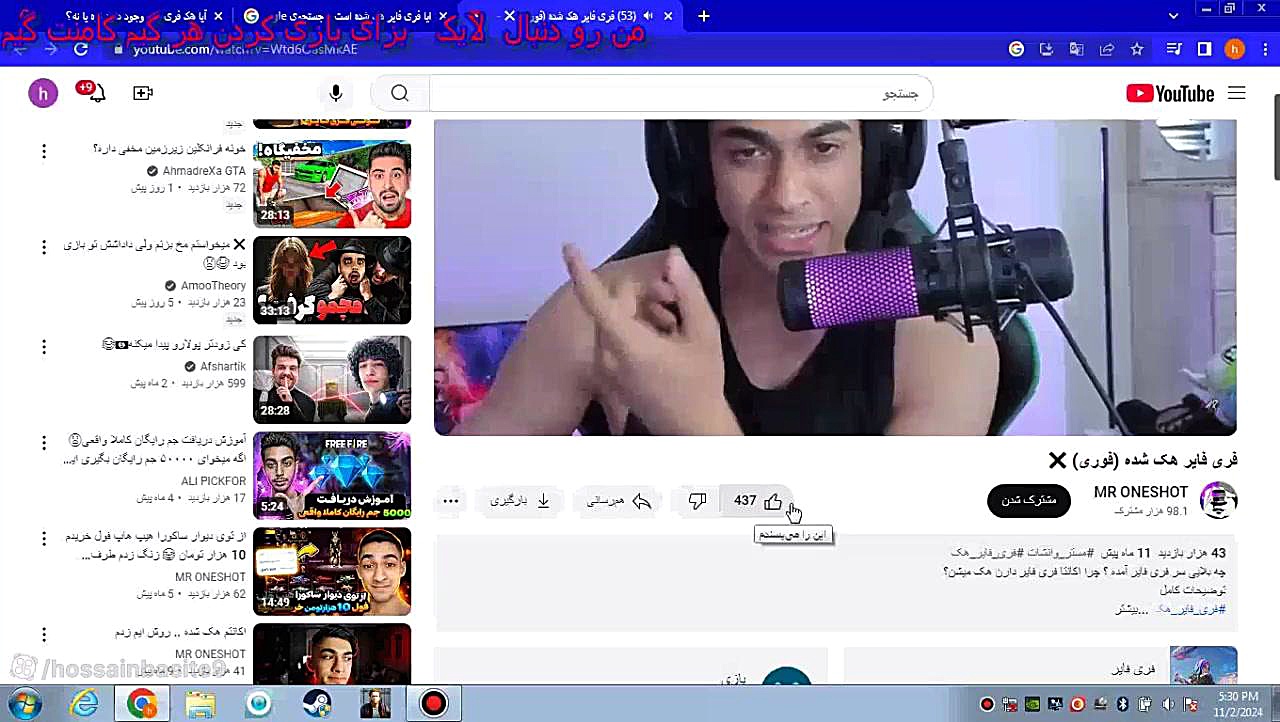
Task: Launch Internet Explorer from taskbar
Action: [x=84, y=704]
